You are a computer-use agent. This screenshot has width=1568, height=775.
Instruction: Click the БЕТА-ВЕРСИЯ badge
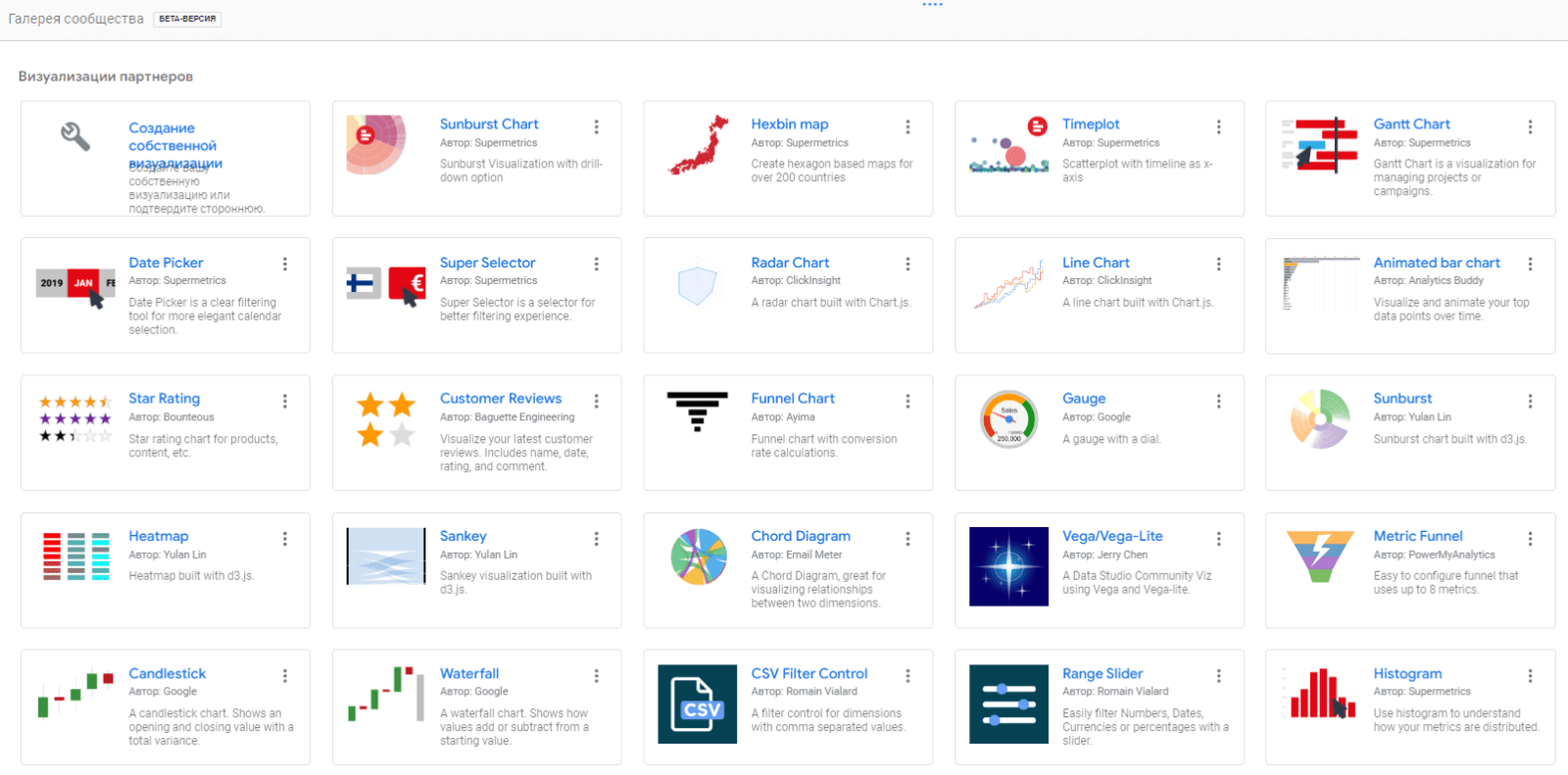(187, 19)
